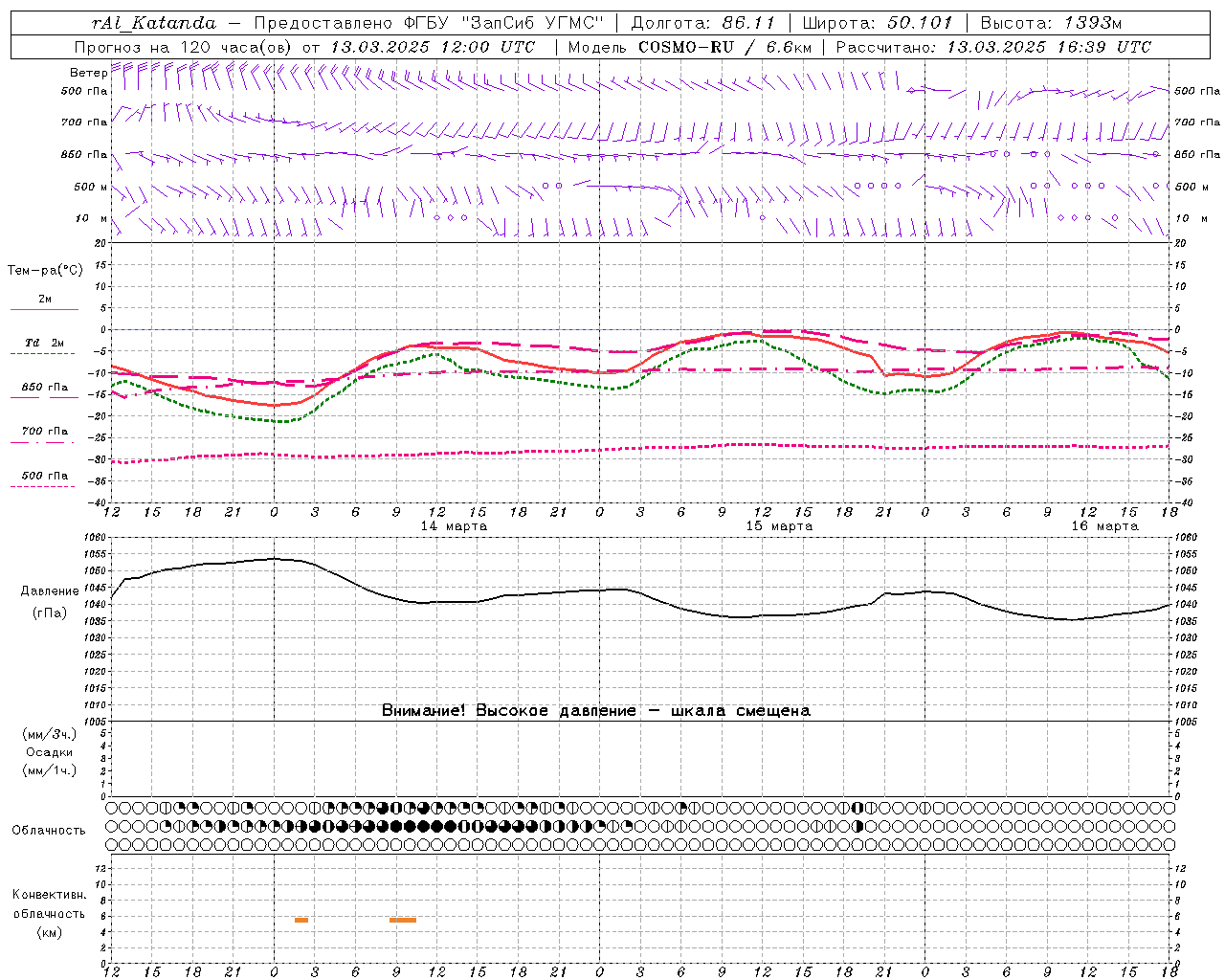Click the 15 марта date label
1225x980 pixels.
[779, 526]
